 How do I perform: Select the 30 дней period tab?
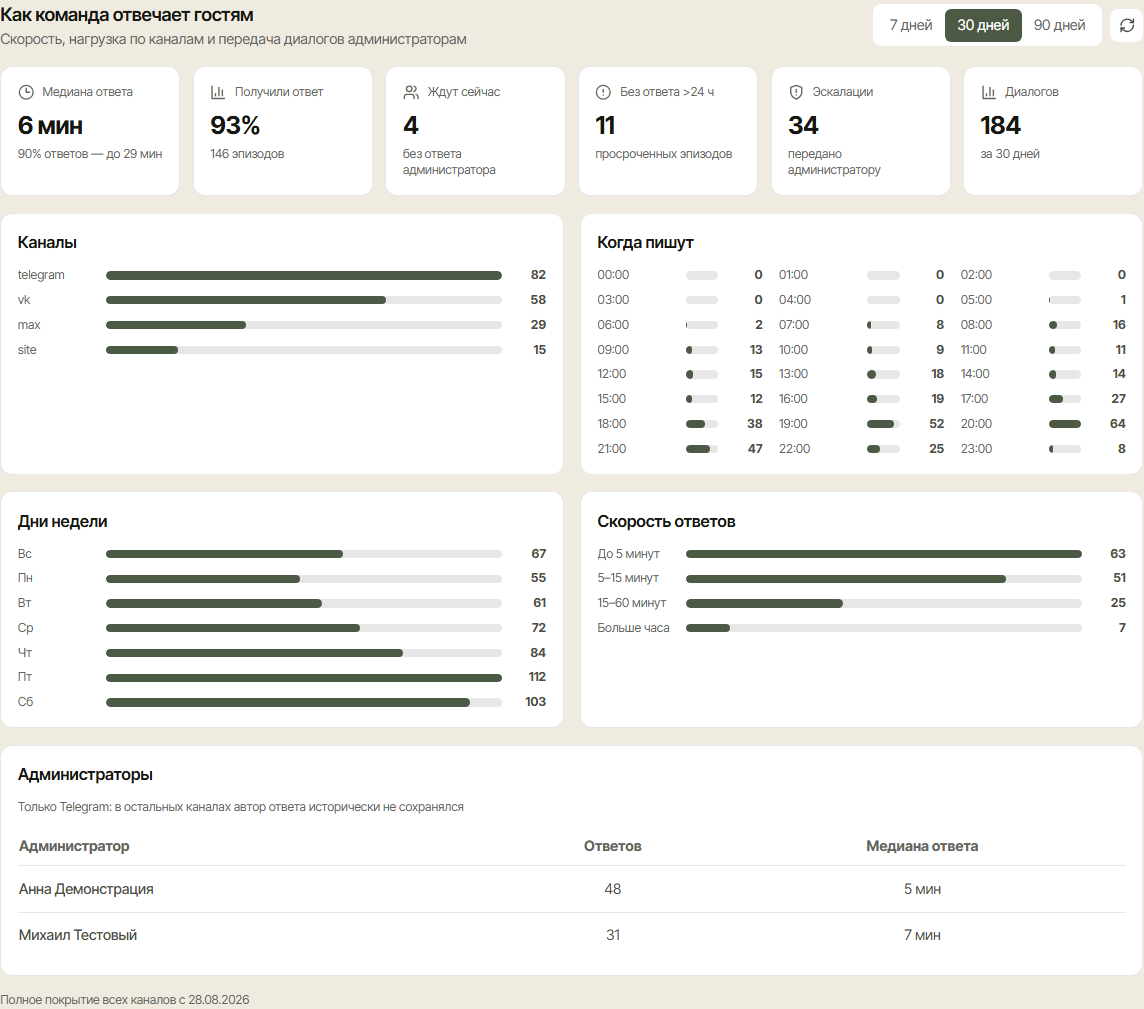983,26
